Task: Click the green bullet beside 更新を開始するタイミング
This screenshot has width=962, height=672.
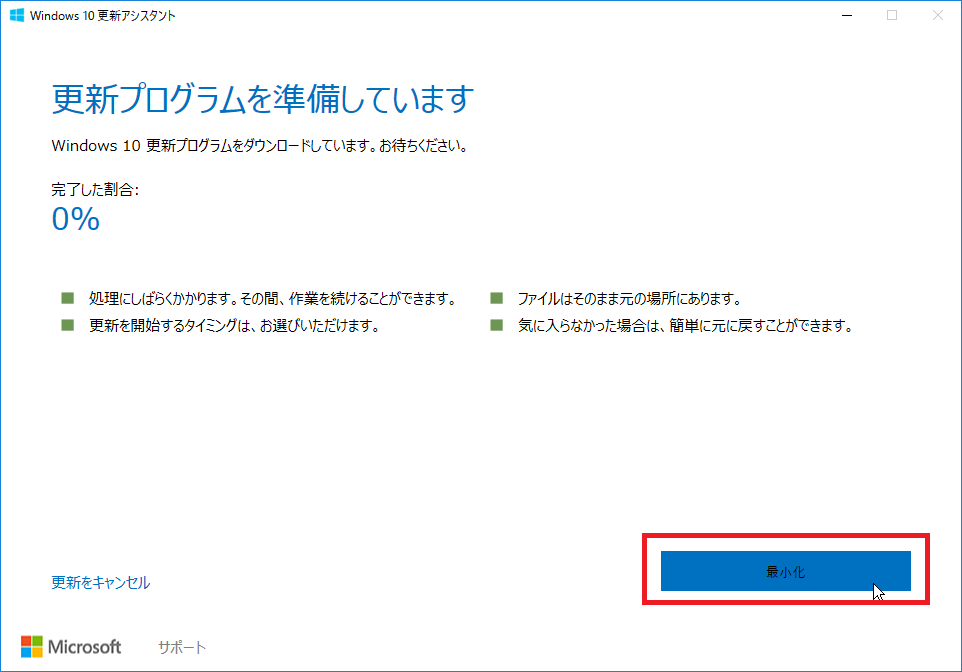Action: point(67,325)
